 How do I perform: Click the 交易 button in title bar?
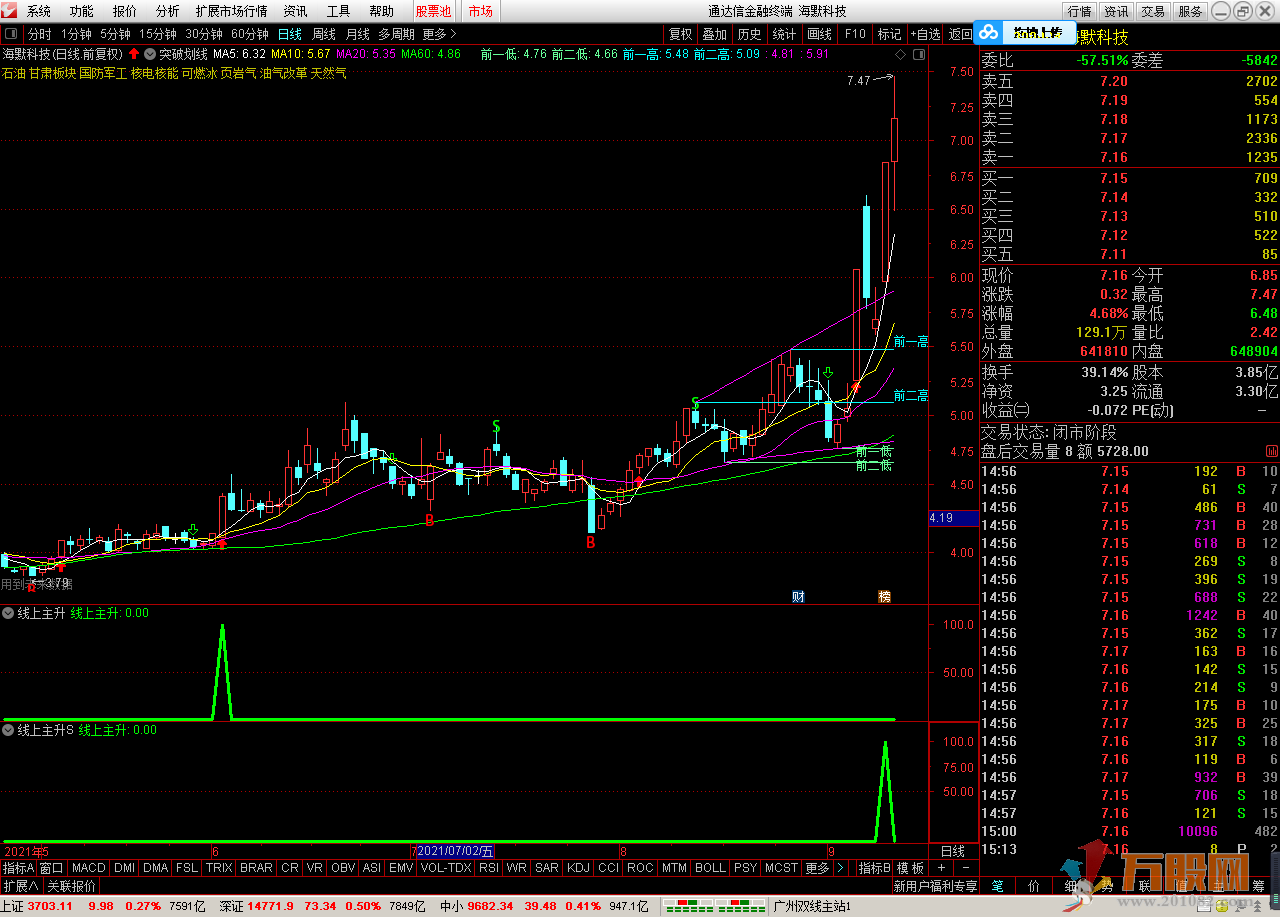pos(1153,11)
